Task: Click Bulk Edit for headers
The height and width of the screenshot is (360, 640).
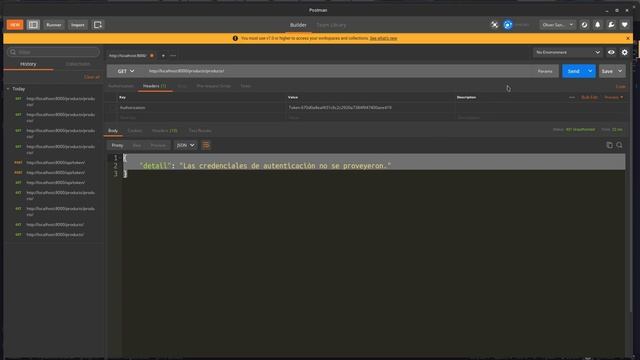Action: point(589,98)
